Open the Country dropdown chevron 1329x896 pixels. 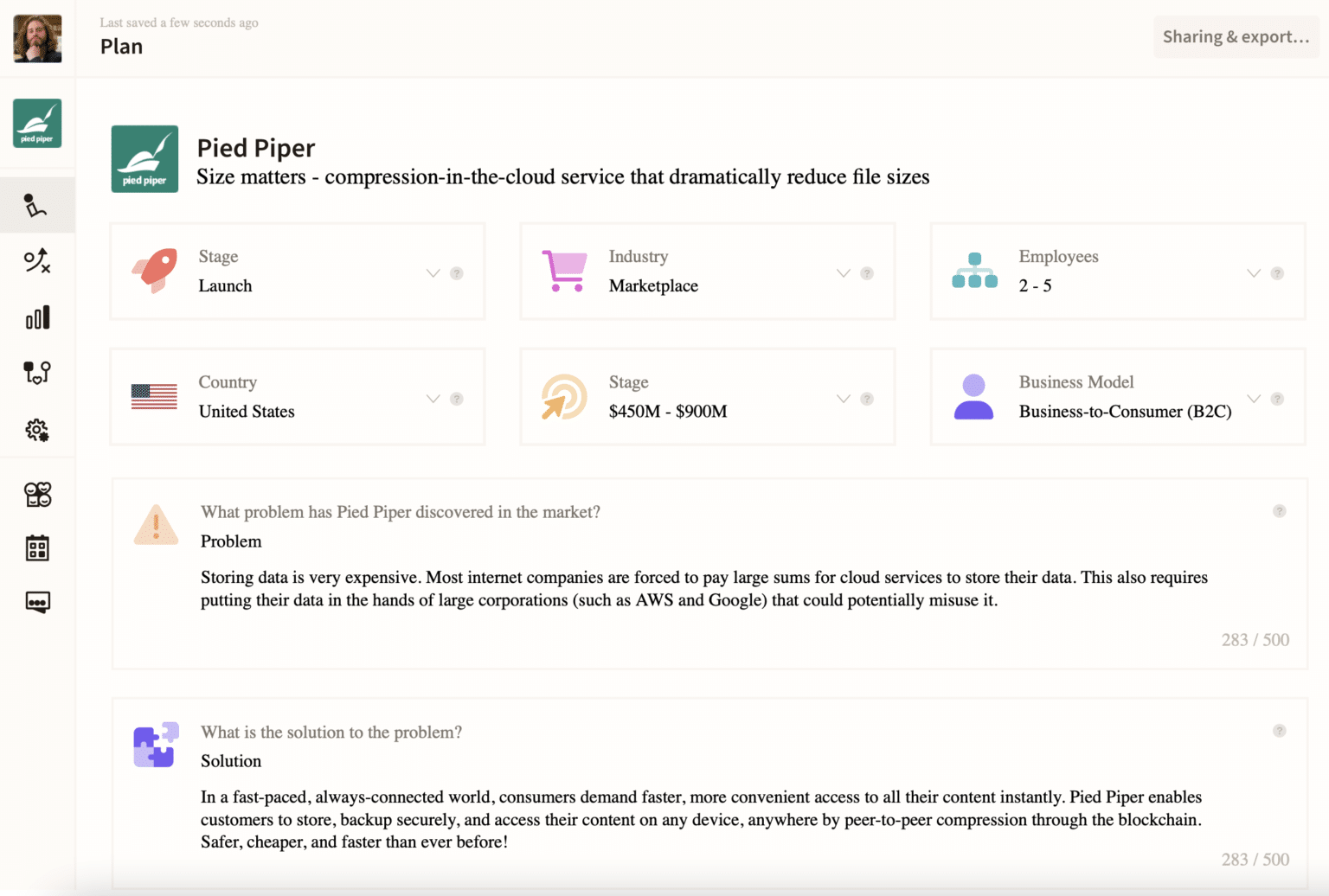pyautogui.click(x=433, y=399)
